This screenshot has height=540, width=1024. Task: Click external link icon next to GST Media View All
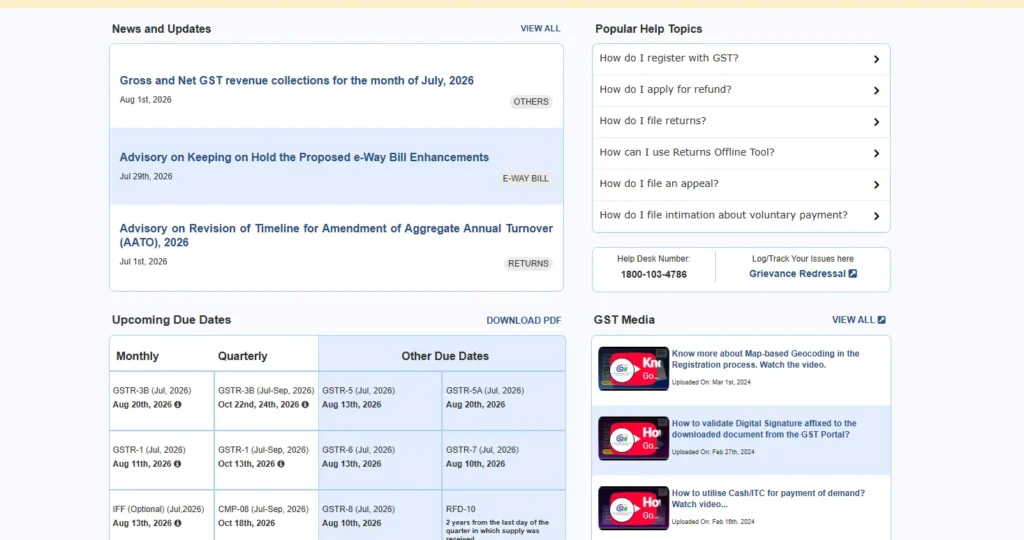coord(881,320)
